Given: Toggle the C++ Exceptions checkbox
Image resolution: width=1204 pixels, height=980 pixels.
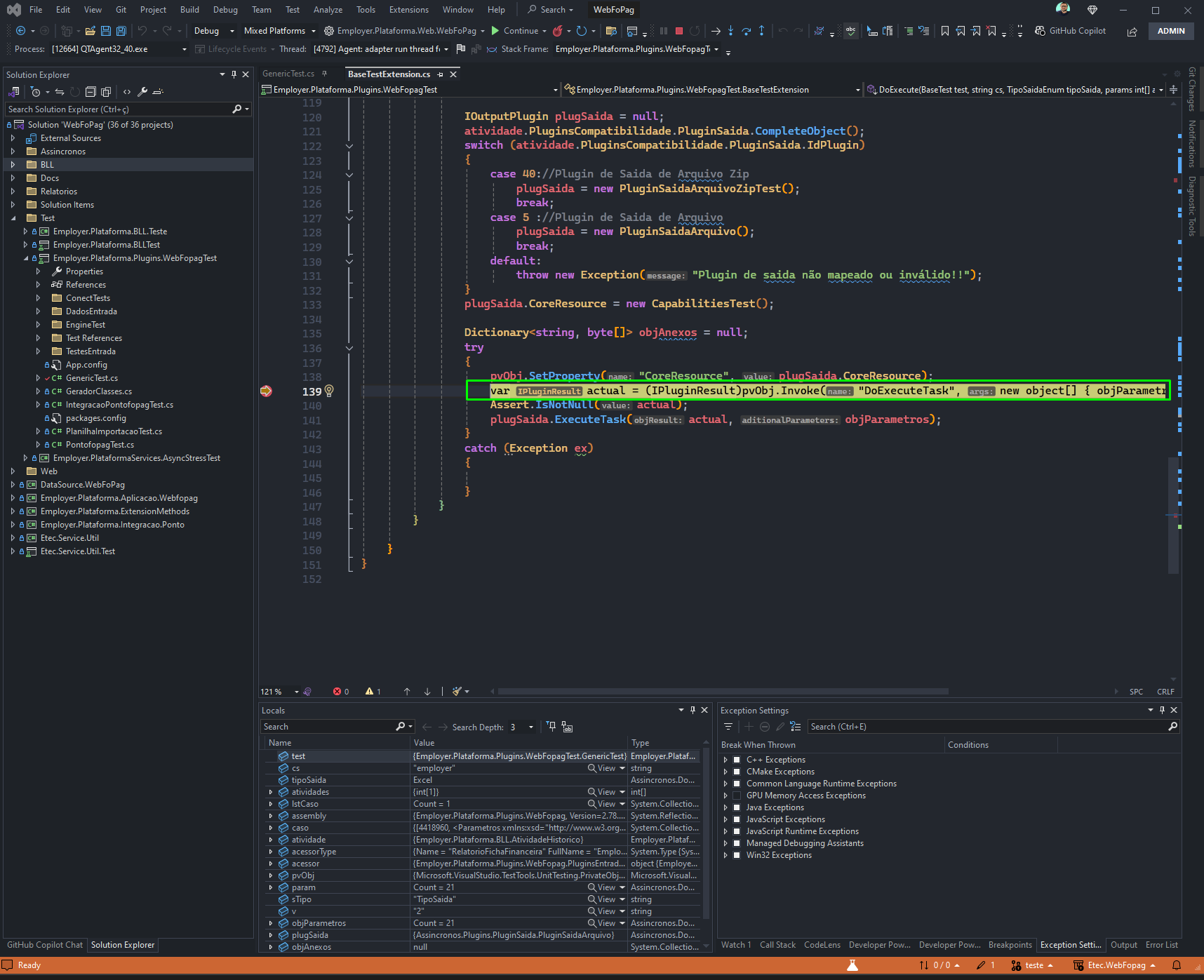Looking at the screenshot, I should coord(737,760).
